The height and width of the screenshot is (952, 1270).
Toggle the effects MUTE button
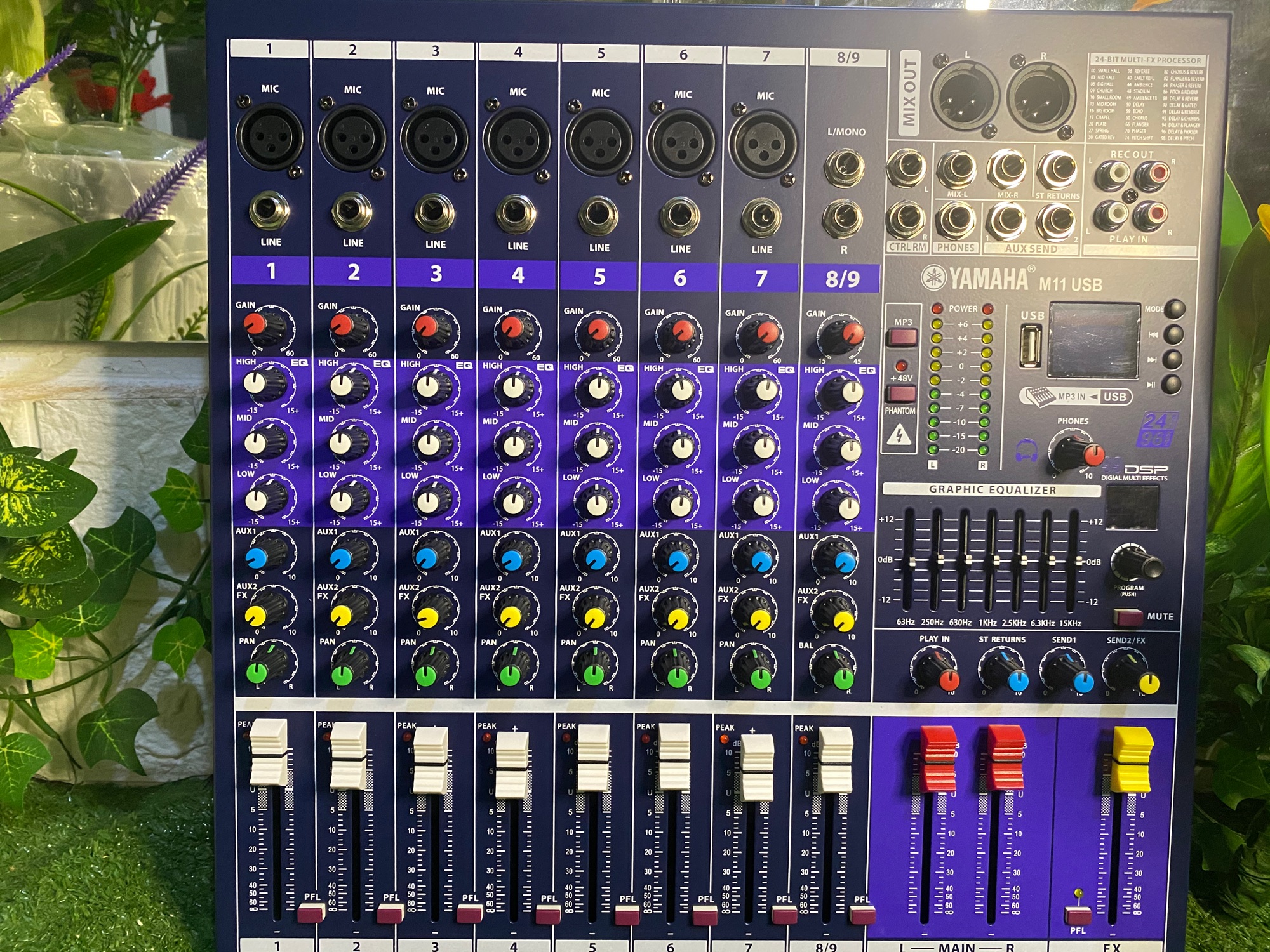pos(1128,616)
